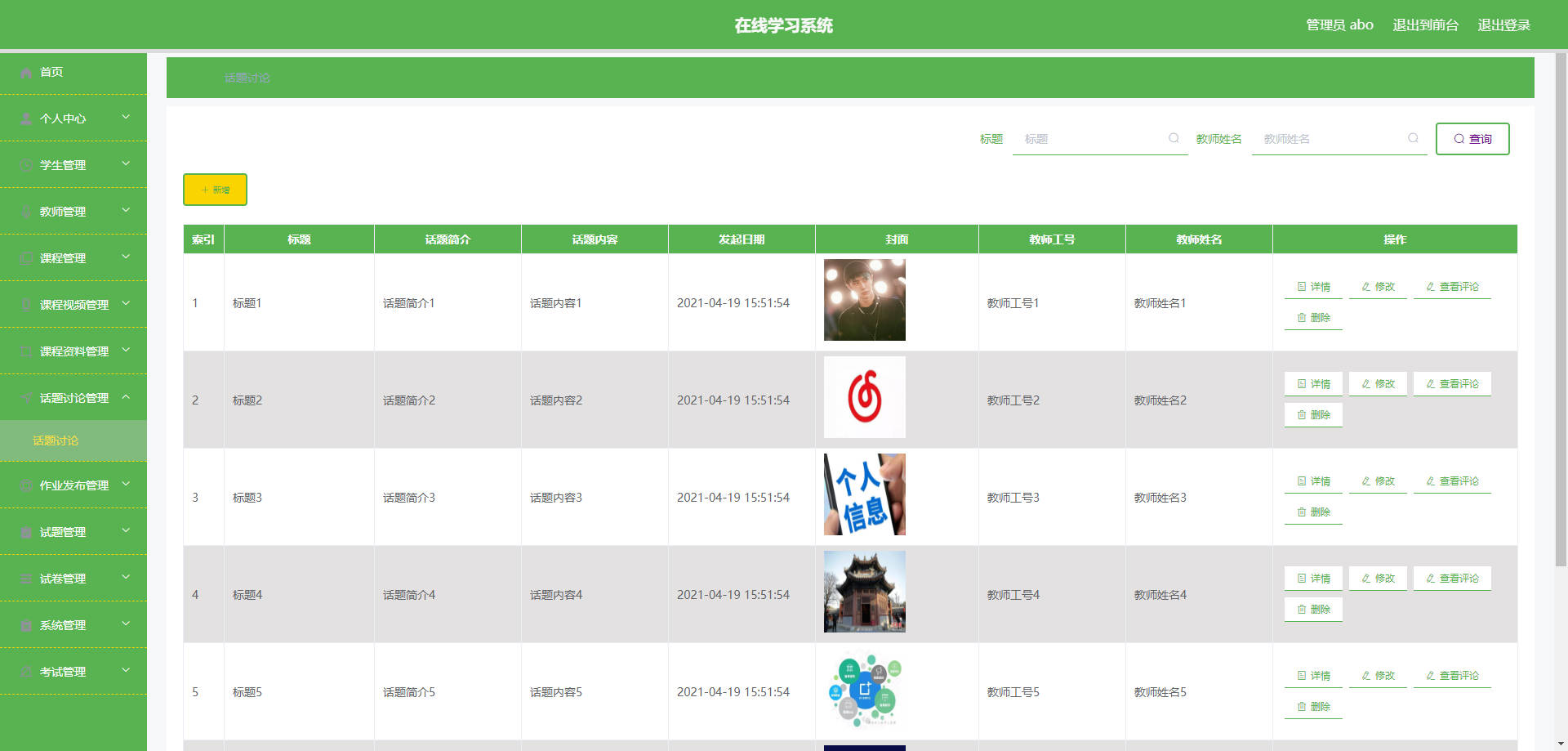Click 退出到前台 link
The width and height of the screenshot is (1568, 751).
point(1425,25)
